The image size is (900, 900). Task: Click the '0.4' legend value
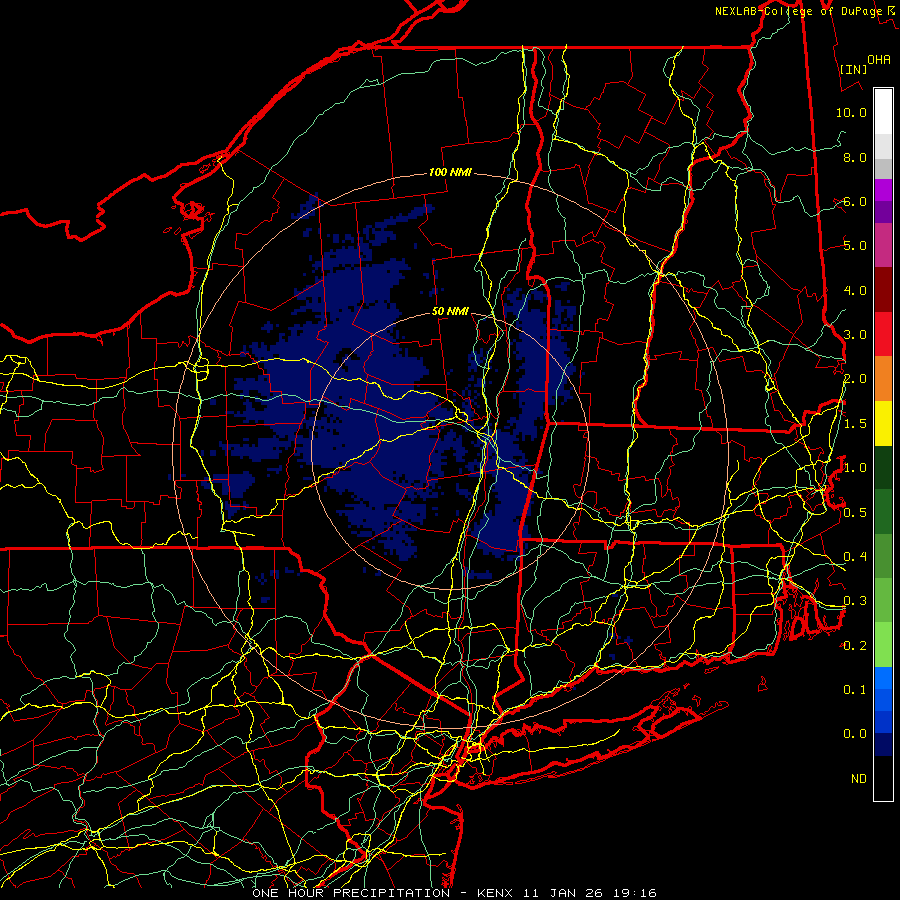855,556
